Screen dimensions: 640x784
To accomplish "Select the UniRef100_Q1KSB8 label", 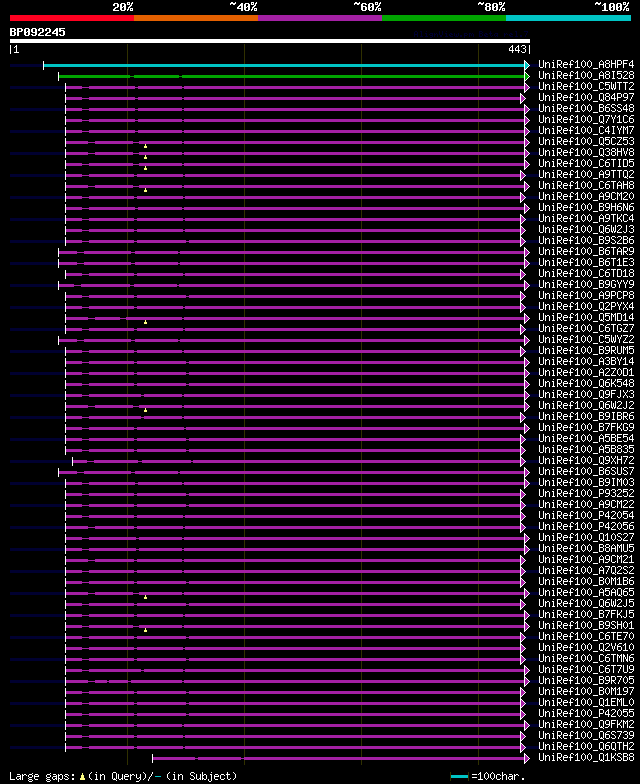I will (586, 758).
